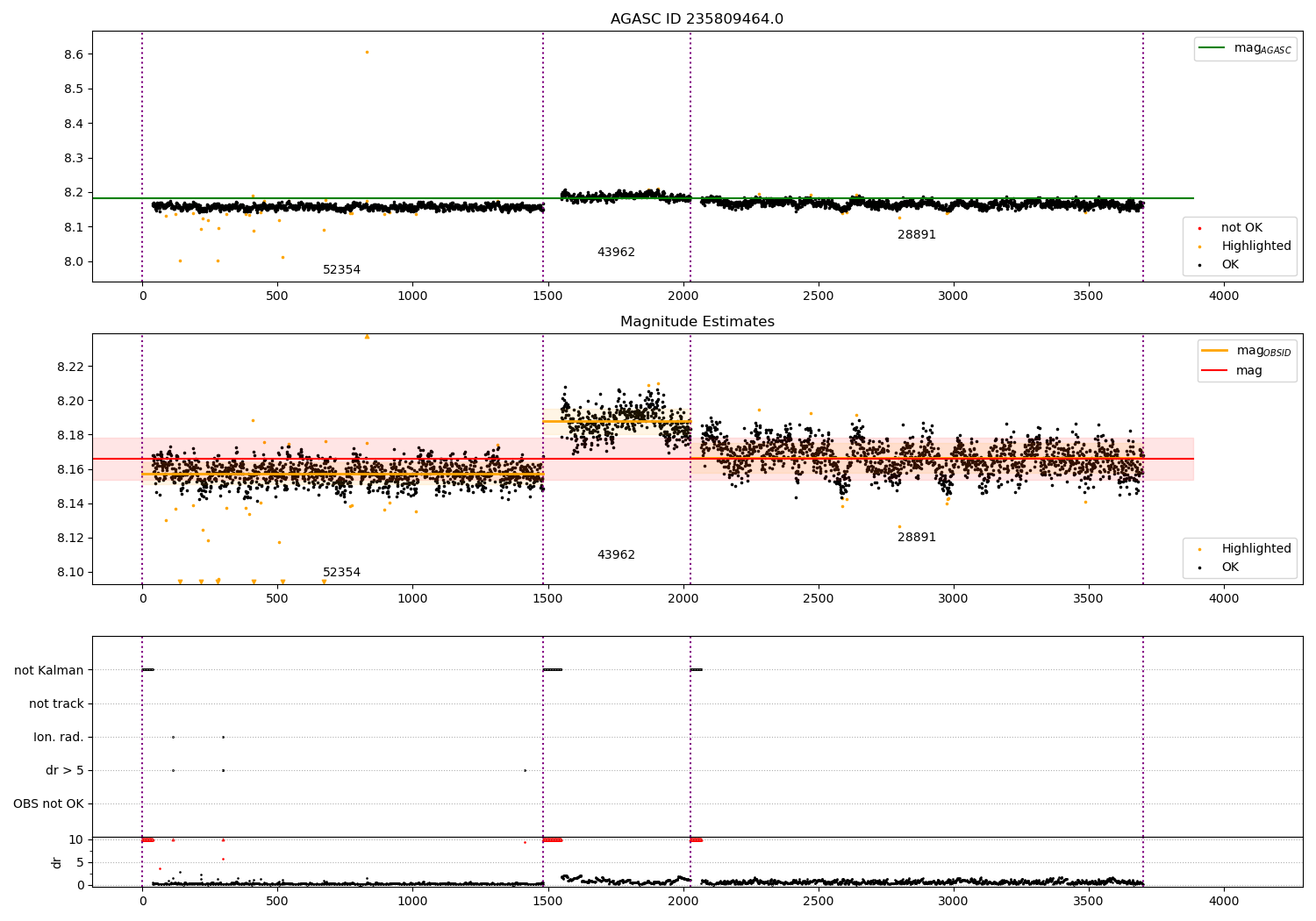Click x-axis tick '4000' under the bottom plot
1316x921 pixels.
coord(1224,902)
